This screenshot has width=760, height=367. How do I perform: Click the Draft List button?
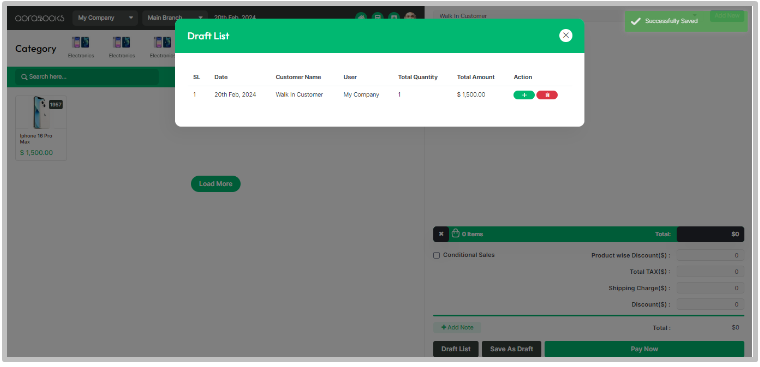[456, 349]
